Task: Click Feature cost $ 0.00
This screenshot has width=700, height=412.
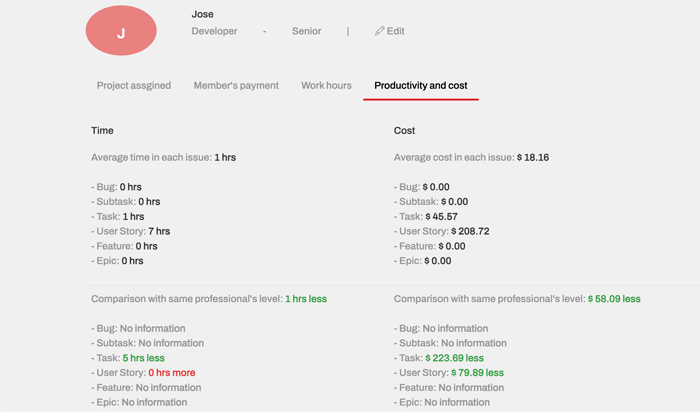Action: pyautogui.click(x=452, y=246)
